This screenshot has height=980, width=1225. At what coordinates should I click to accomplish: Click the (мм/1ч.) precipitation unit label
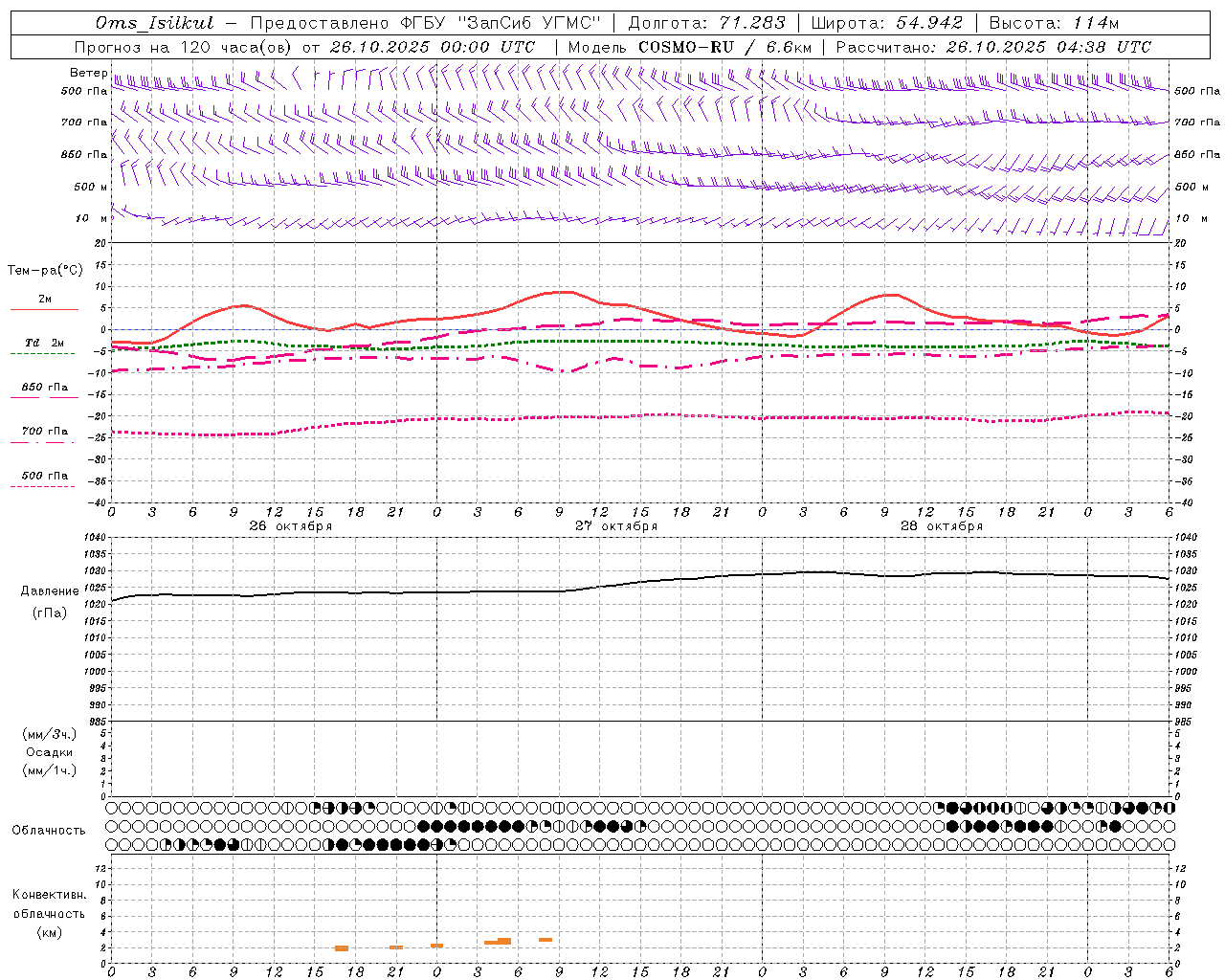(50, 770)
